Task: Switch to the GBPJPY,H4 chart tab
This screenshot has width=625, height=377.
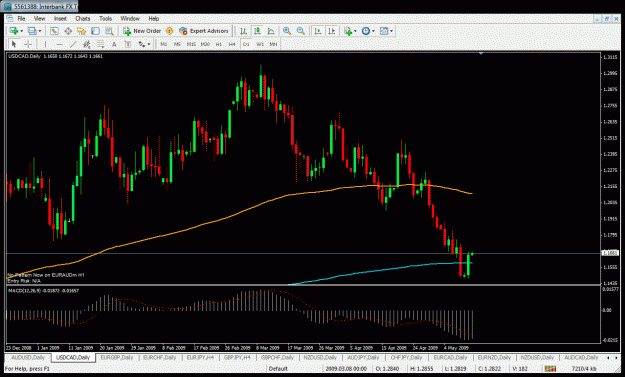Action: (x=237, y=357)
